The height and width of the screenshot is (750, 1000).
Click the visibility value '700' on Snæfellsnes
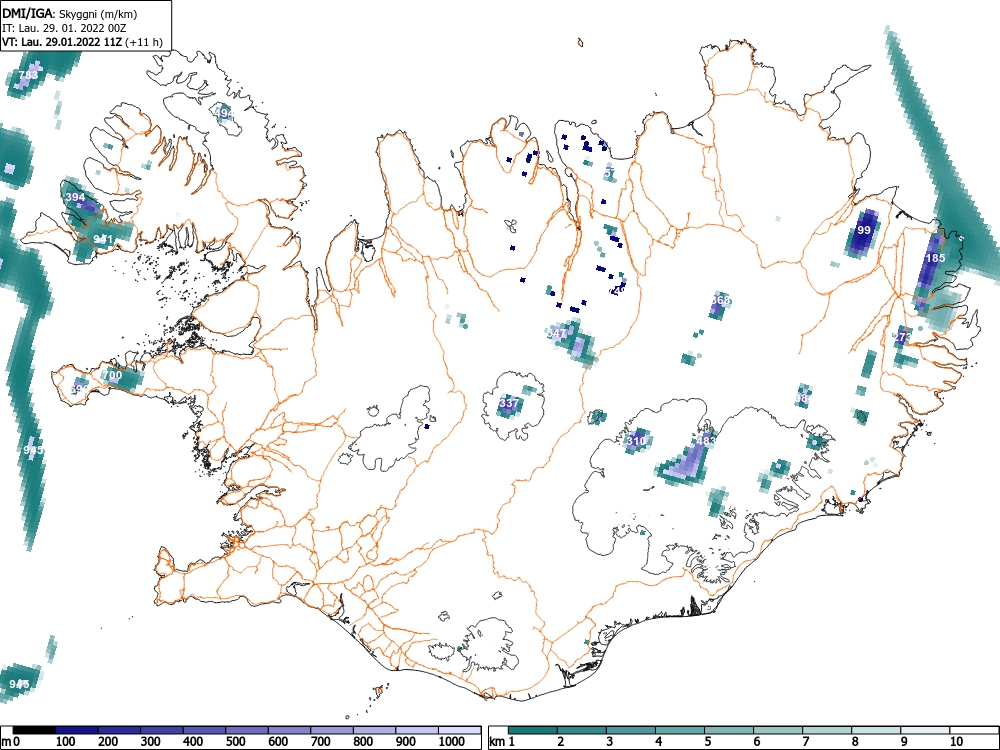(112, 376)
